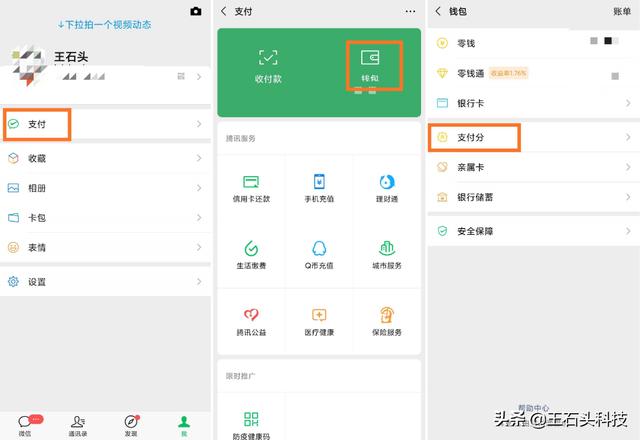Expand the 支付分 row chevron

tap(628, 138)
